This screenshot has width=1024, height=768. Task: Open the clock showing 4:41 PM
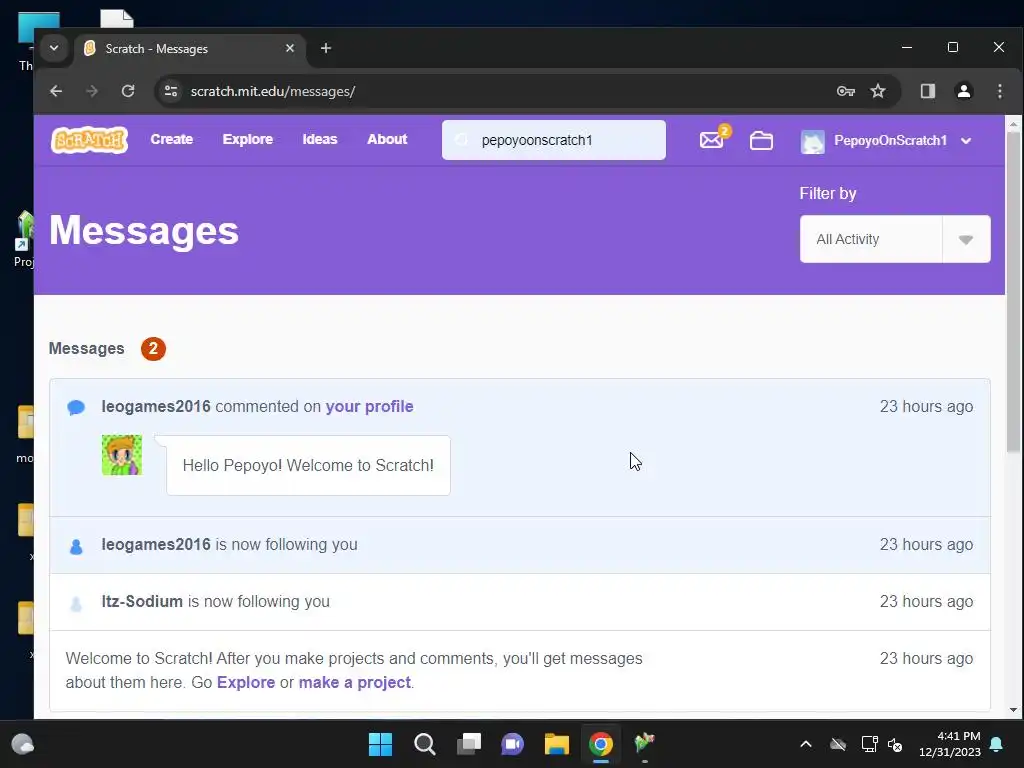point(950,744)
